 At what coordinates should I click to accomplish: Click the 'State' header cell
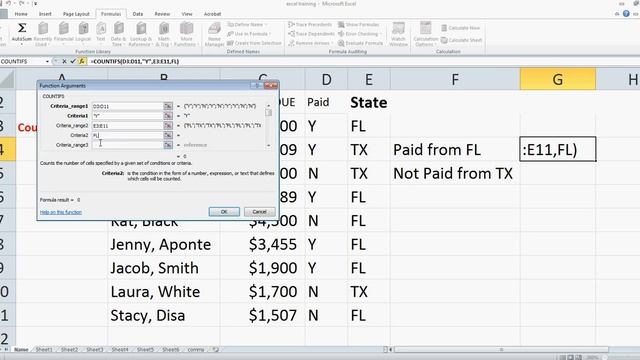coord(369,102)
